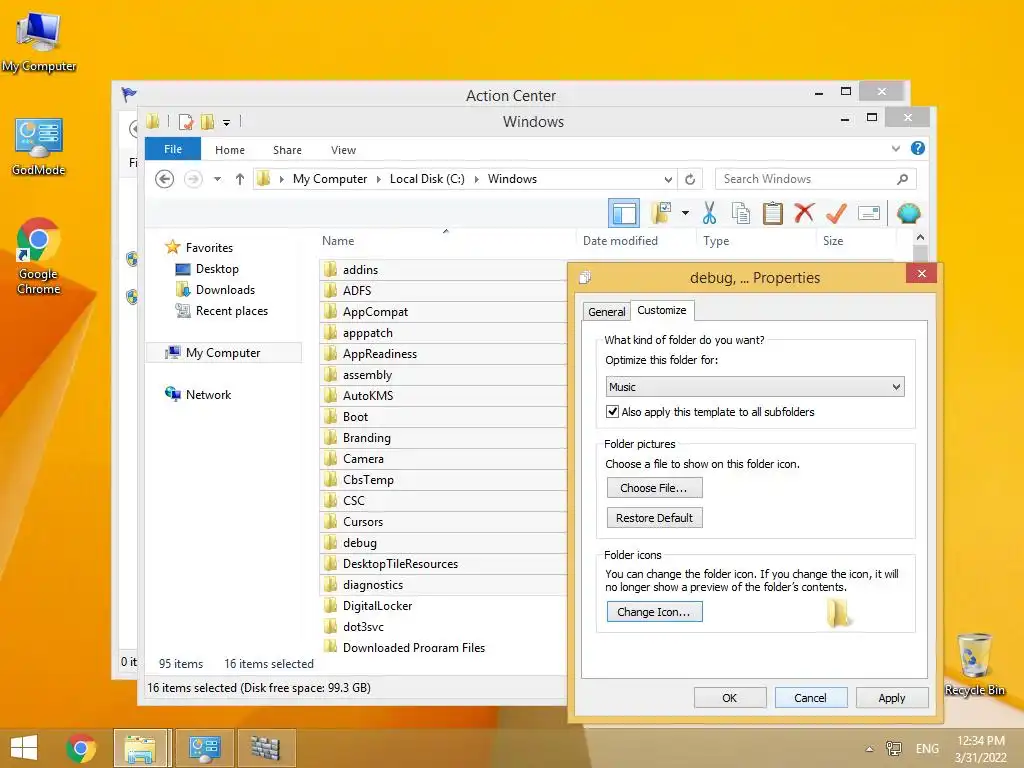The width and height of the screenshot is (1024, 768).
Task: Uncheck Also apply this template to all subfolders
Action: click(x=613, y=412)
